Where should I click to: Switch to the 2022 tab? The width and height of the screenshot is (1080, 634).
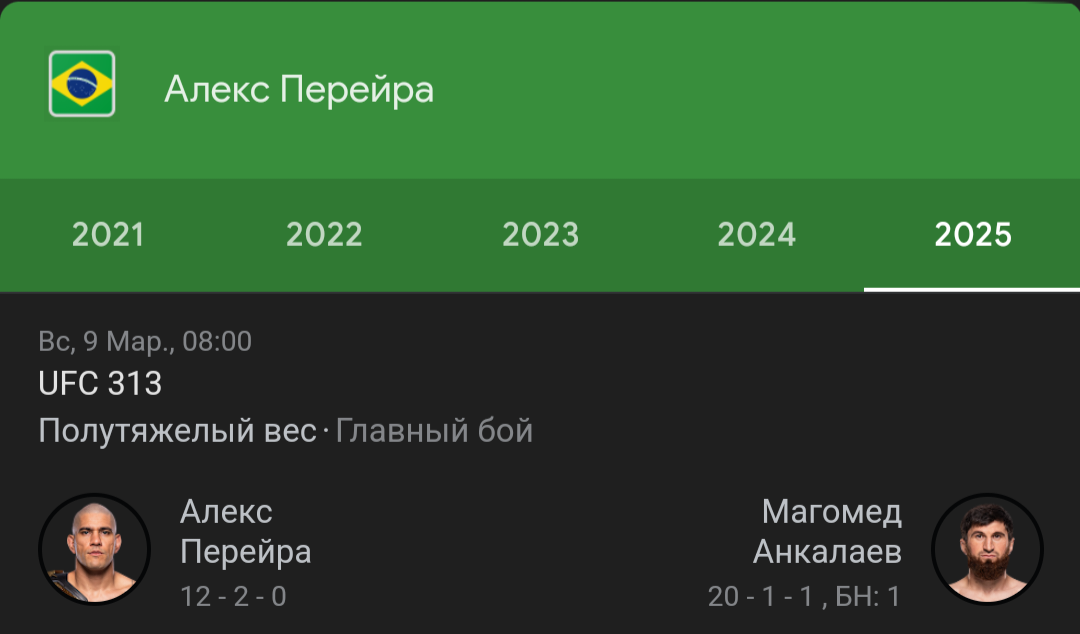point(324,235)
